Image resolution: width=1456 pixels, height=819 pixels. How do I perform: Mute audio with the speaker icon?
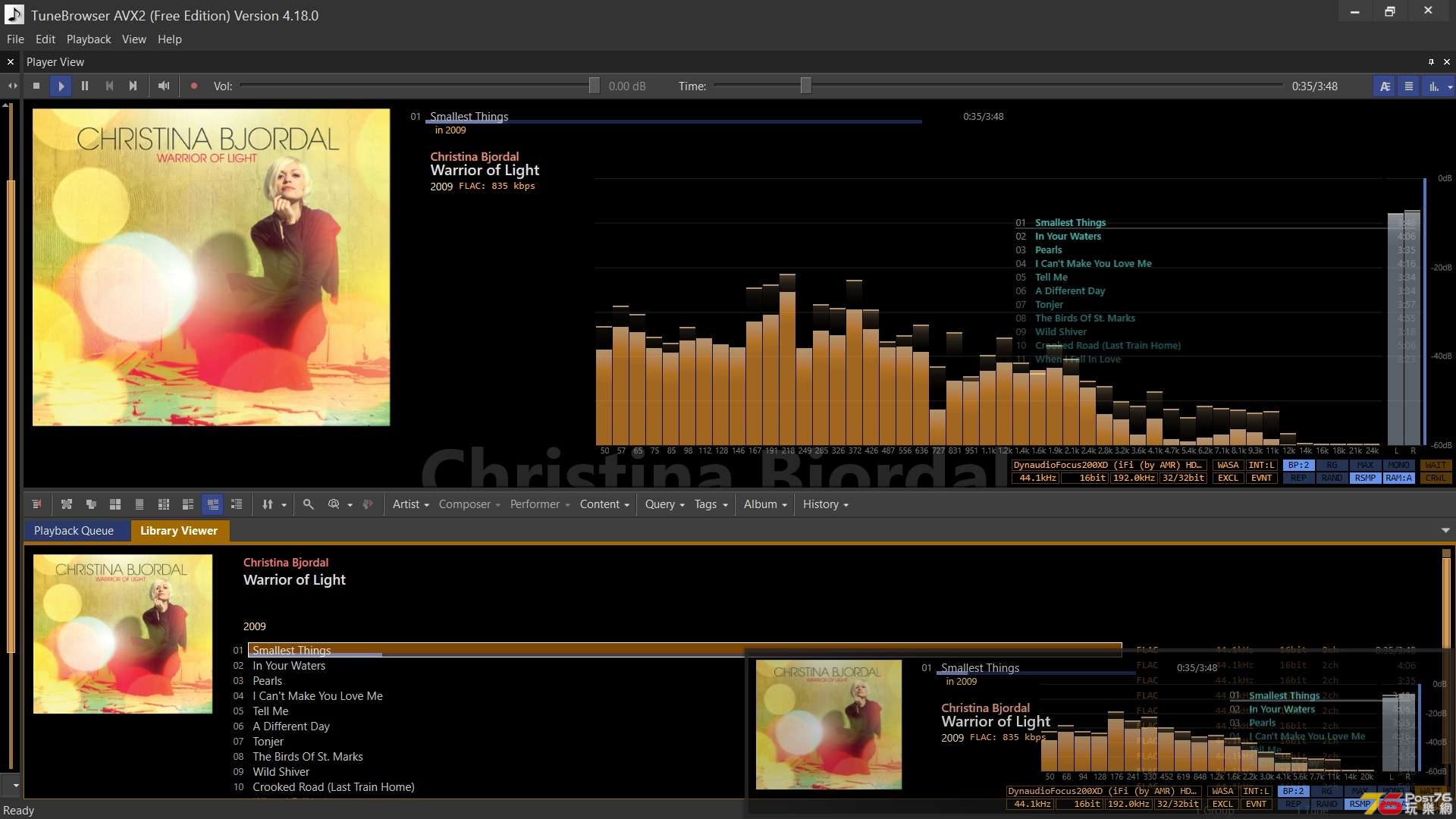[164, 86]
